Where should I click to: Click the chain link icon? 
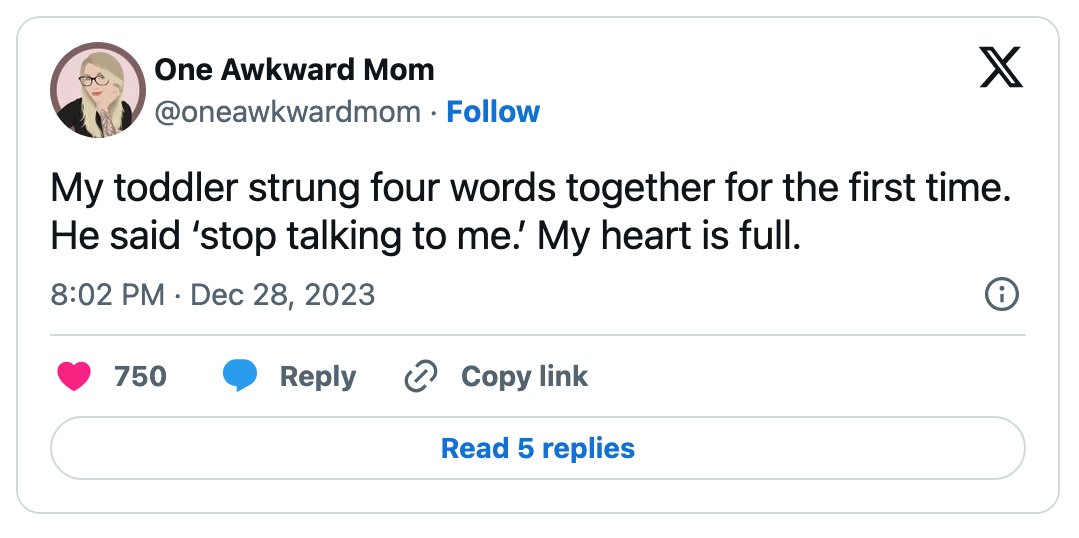tap(420, 376)
